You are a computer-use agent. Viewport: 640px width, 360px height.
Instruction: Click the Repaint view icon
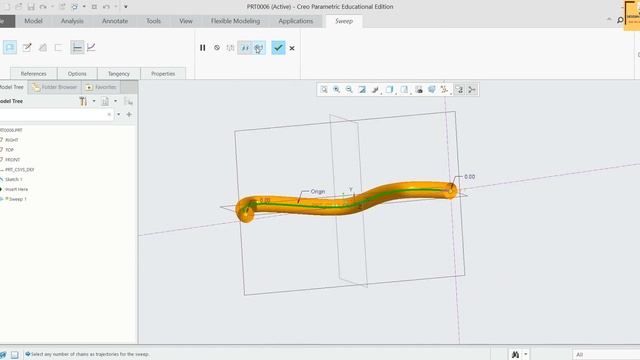(362, 90)
